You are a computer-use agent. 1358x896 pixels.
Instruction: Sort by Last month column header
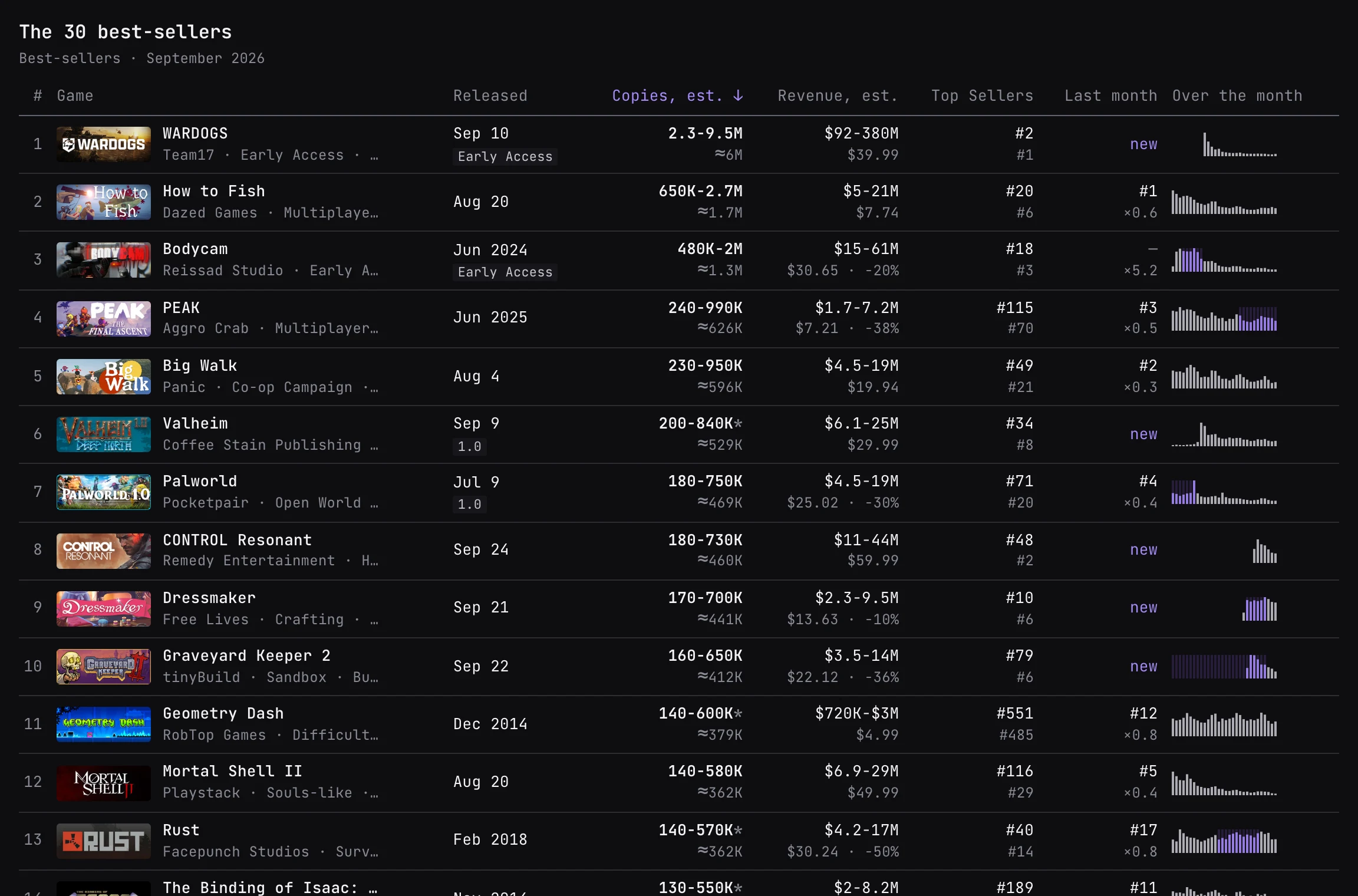1110,95
